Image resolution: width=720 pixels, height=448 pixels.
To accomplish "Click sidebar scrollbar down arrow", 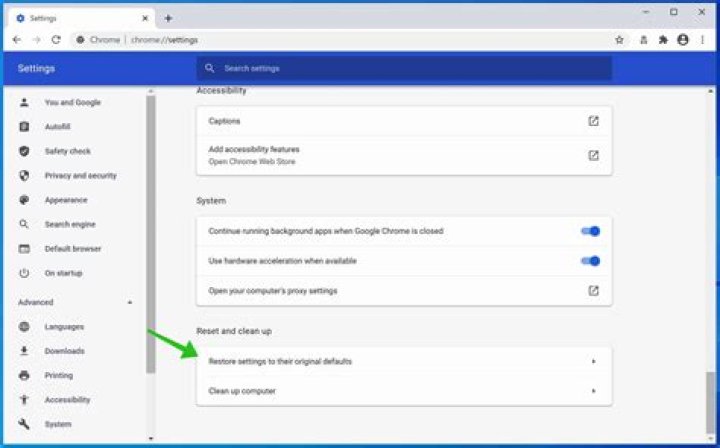I will [x=151, y=439].
